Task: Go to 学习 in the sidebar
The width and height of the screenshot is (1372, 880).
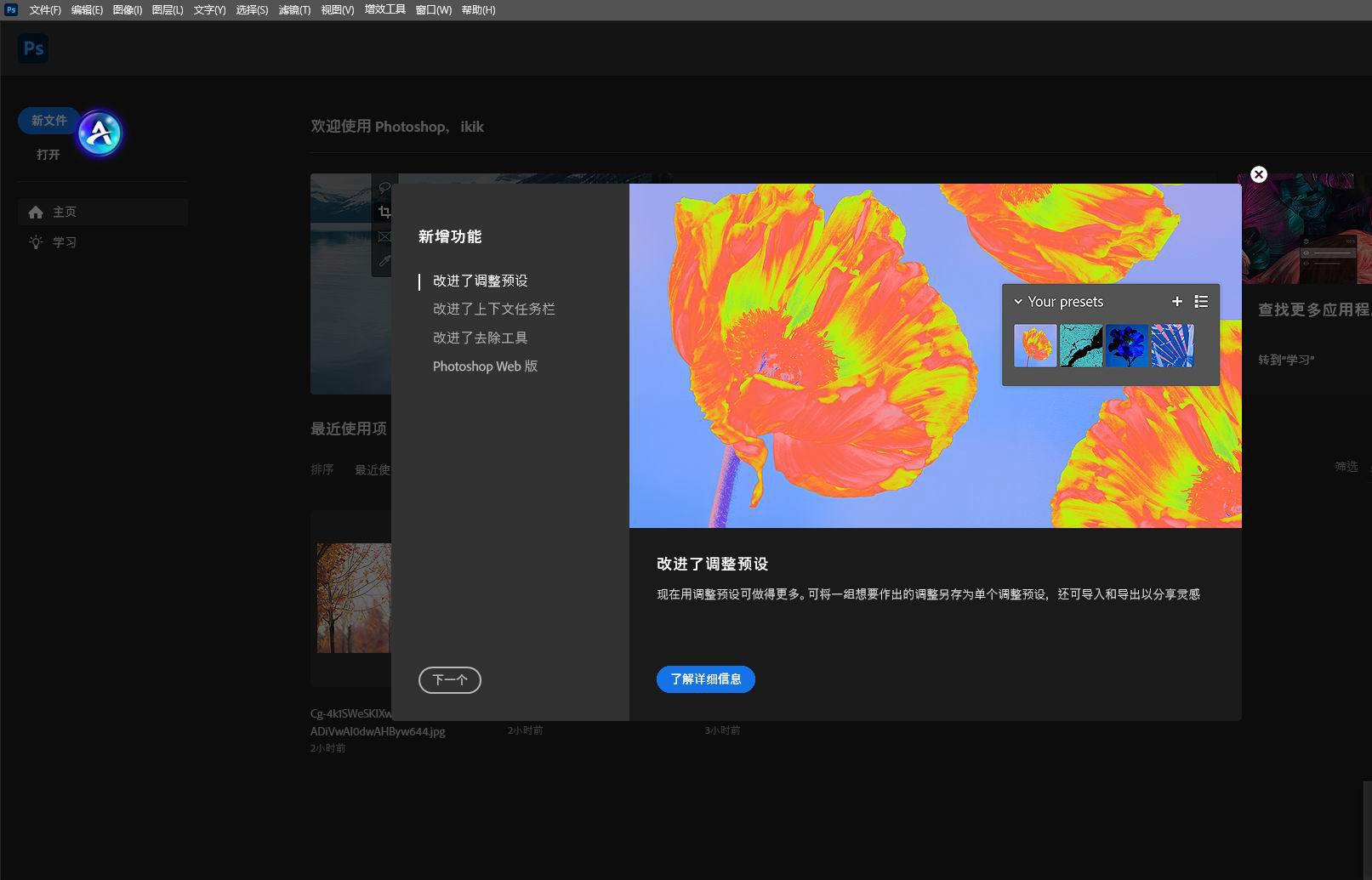Action: 103,242
